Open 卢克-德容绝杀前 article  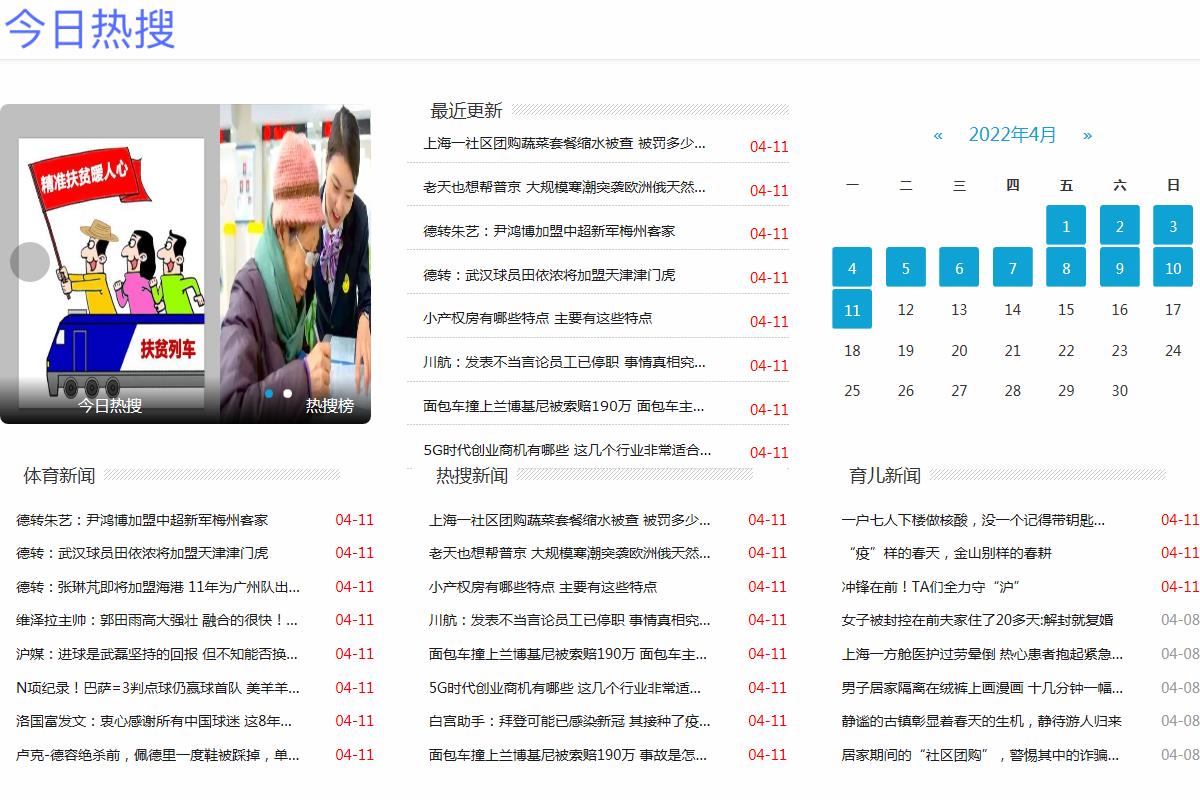tap(158, 755)
